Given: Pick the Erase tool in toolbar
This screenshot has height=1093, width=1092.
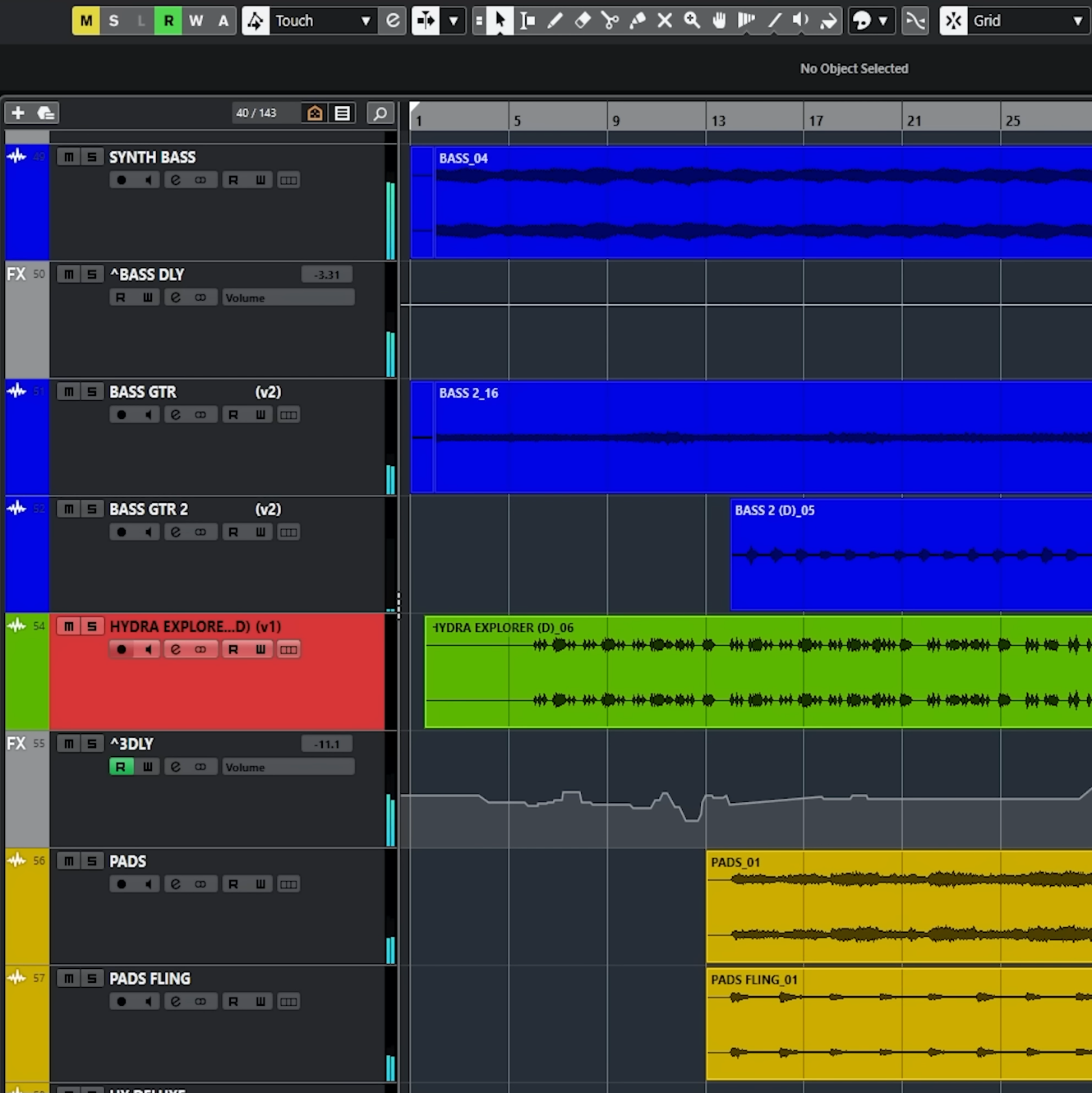Looking at the screenshot, I should coord(583,21).
